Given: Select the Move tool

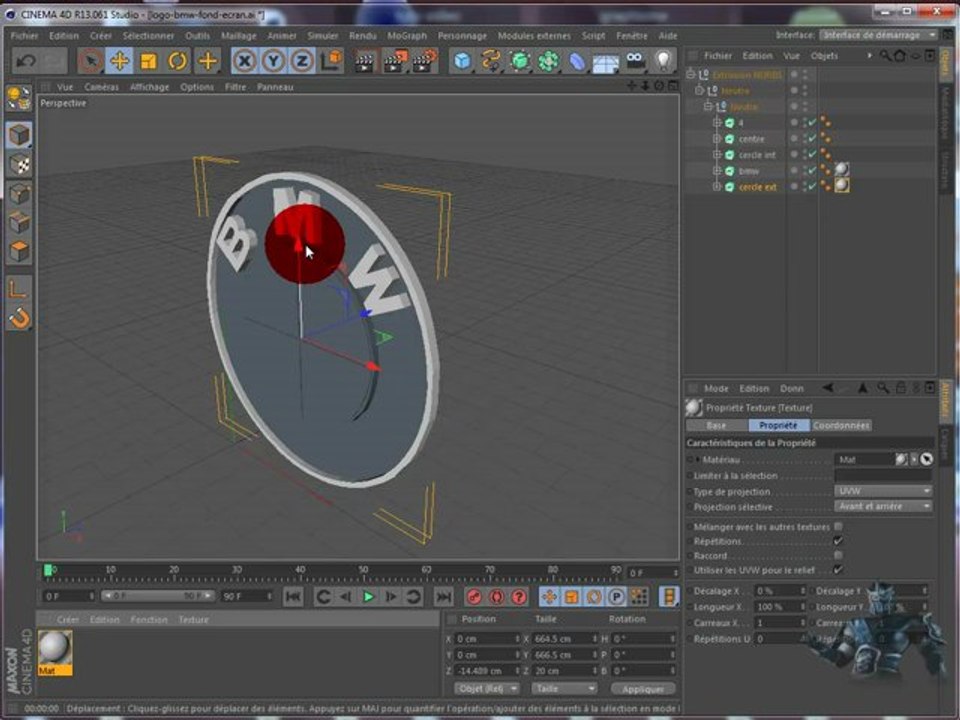Looking at the screenshot, I should point(119,61).
